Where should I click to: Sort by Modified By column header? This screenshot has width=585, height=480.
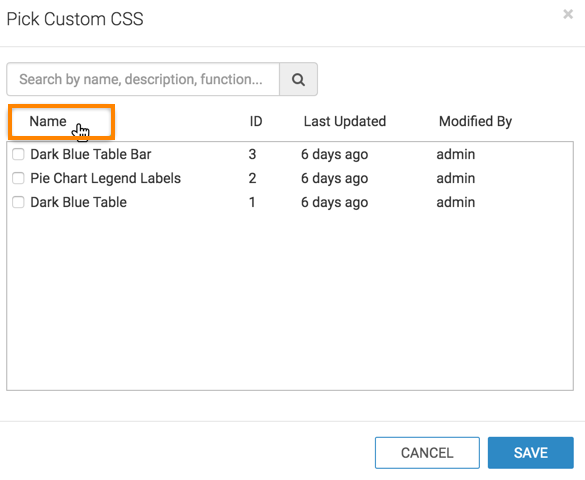click(x=475, y=121)
